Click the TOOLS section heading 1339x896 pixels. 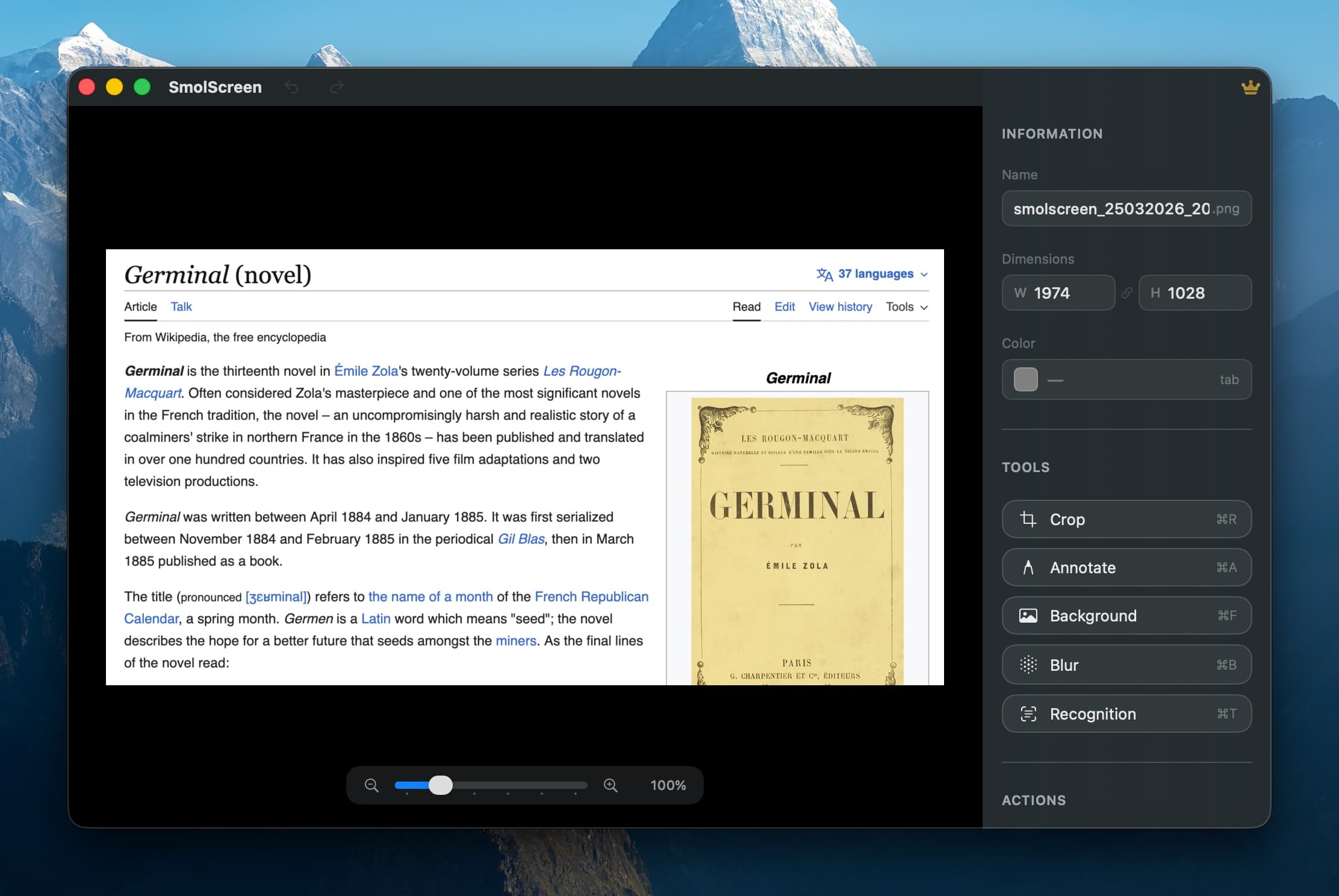coord(1026,467)
